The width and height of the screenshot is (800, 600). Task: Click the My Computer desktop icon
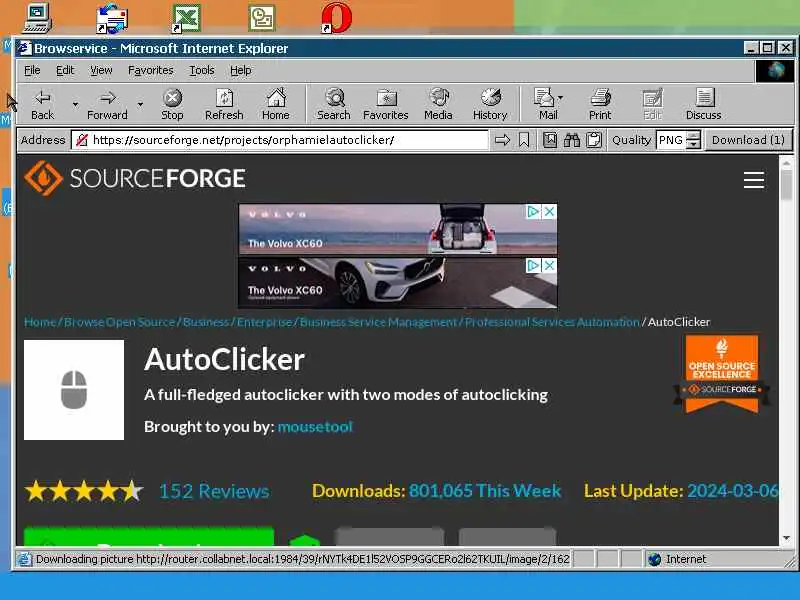(37, 18)
